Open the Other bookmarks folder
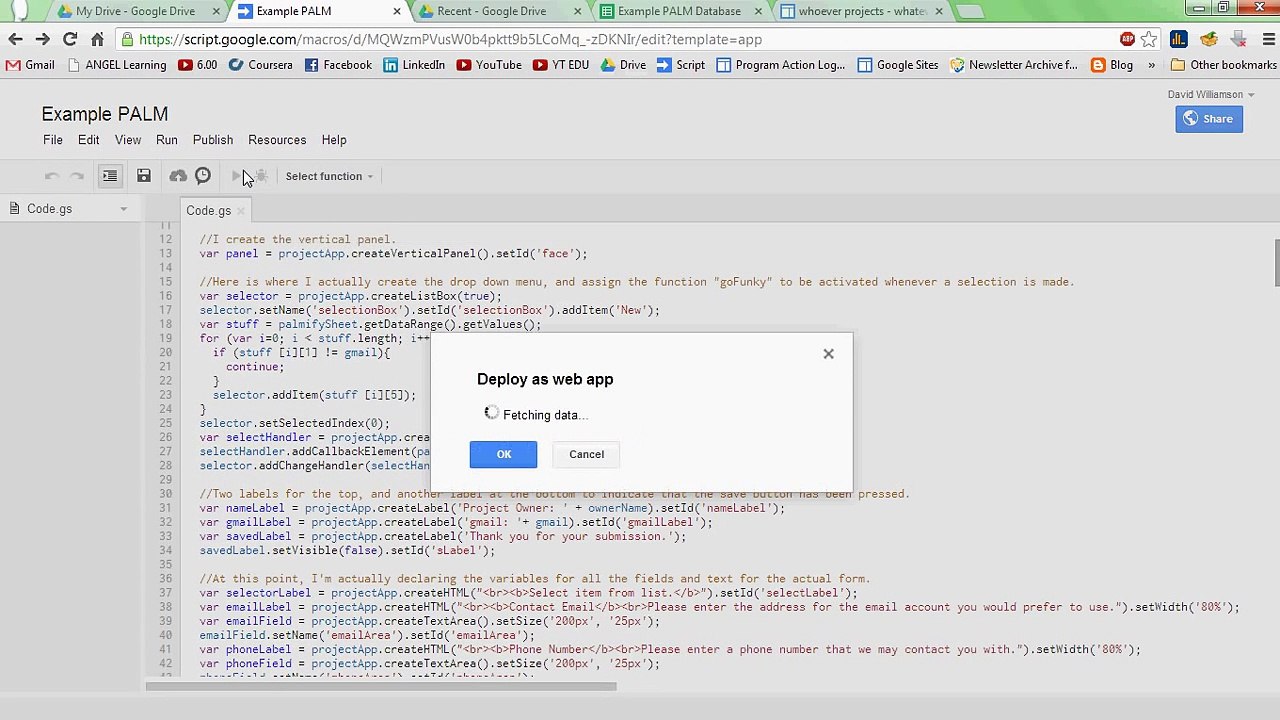This screenshot has width=1280, height=720. [x=1223, y=65]
